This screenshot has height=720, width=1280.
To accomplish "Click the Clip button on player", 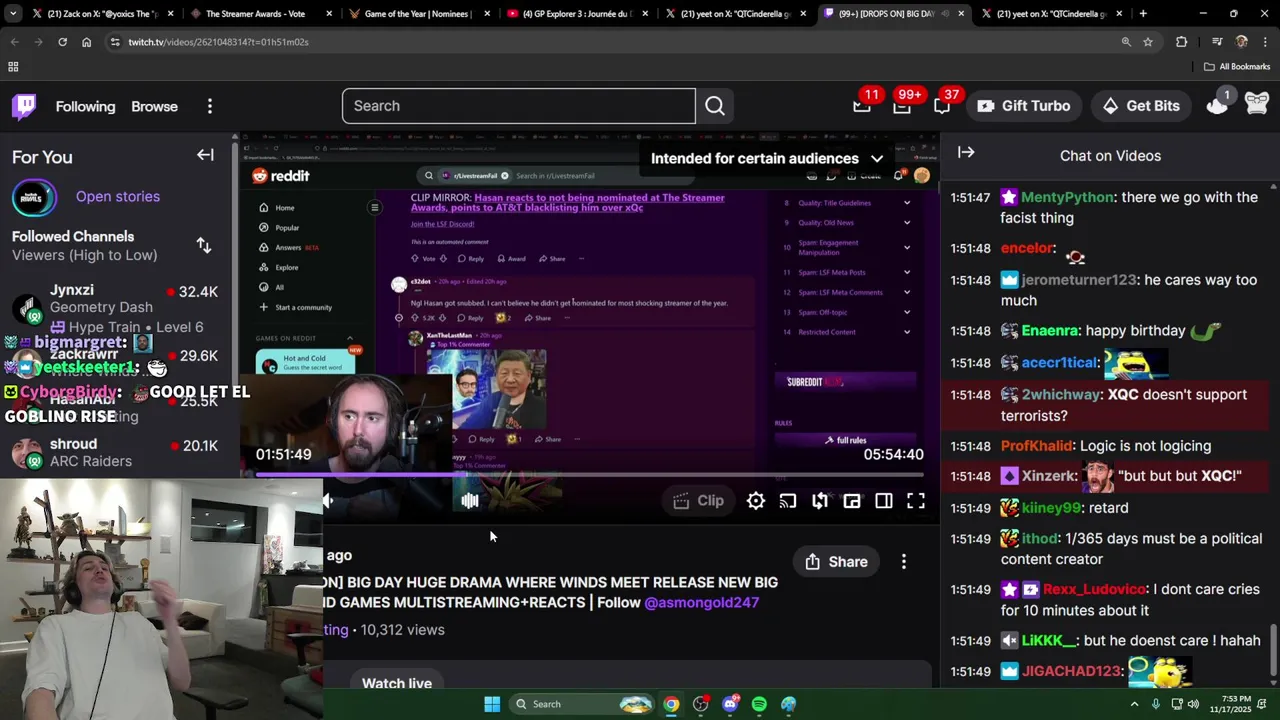I will coord(698,501).
